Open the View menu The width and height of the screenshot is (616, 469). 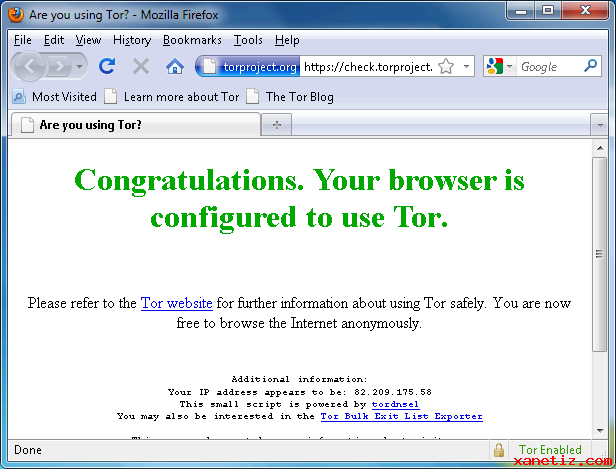pos(88,40)
